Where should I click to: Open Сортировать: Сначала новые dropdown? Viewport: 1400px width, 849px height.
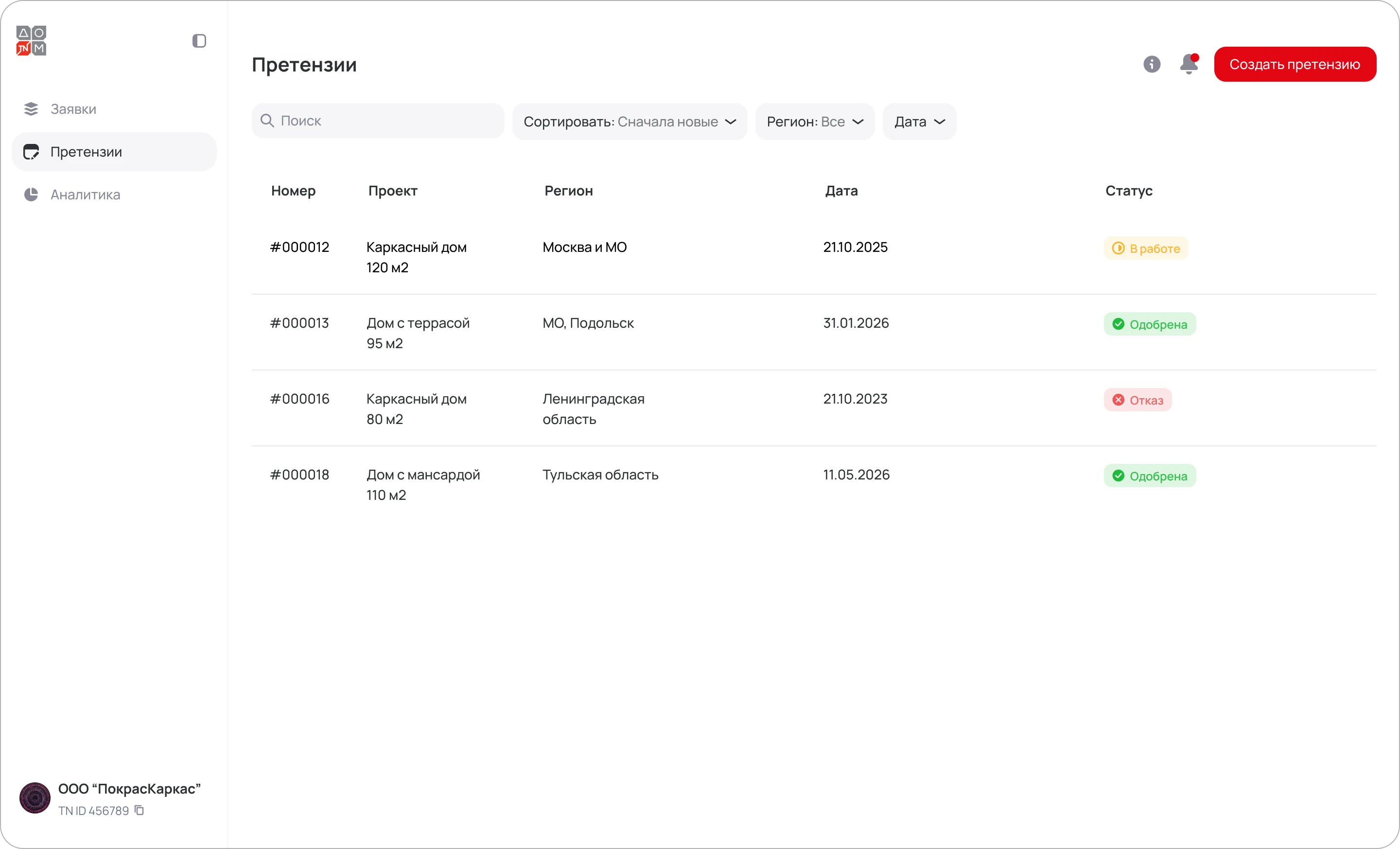pos(630,122)
